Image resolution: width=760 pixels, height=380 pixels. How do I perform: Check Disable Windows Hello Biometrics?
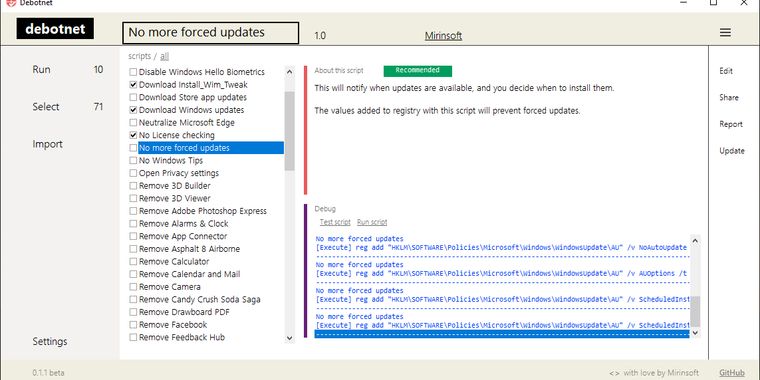click(133, 72)
